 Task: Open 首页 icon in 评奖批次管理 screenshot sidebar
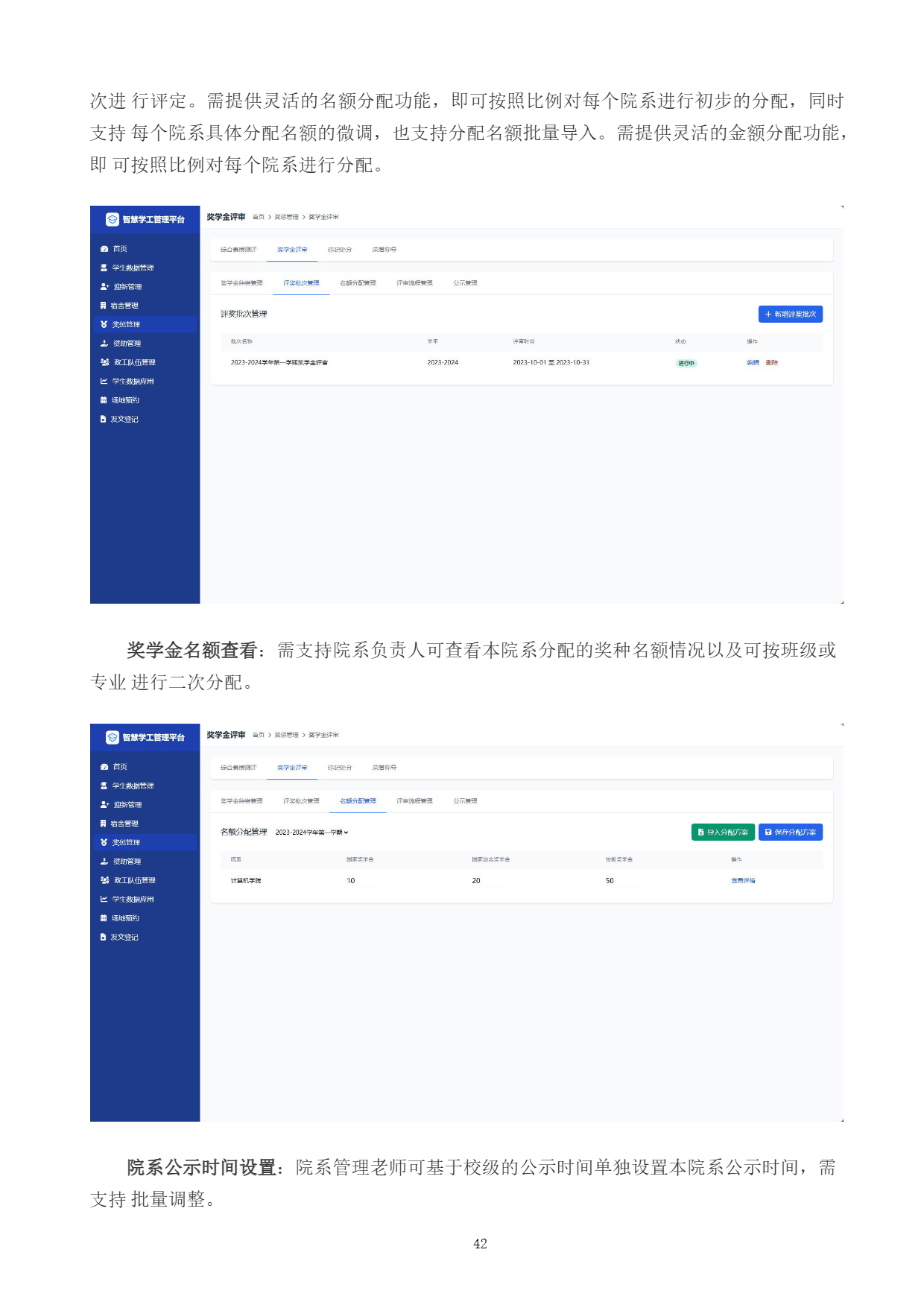point(104,249)
